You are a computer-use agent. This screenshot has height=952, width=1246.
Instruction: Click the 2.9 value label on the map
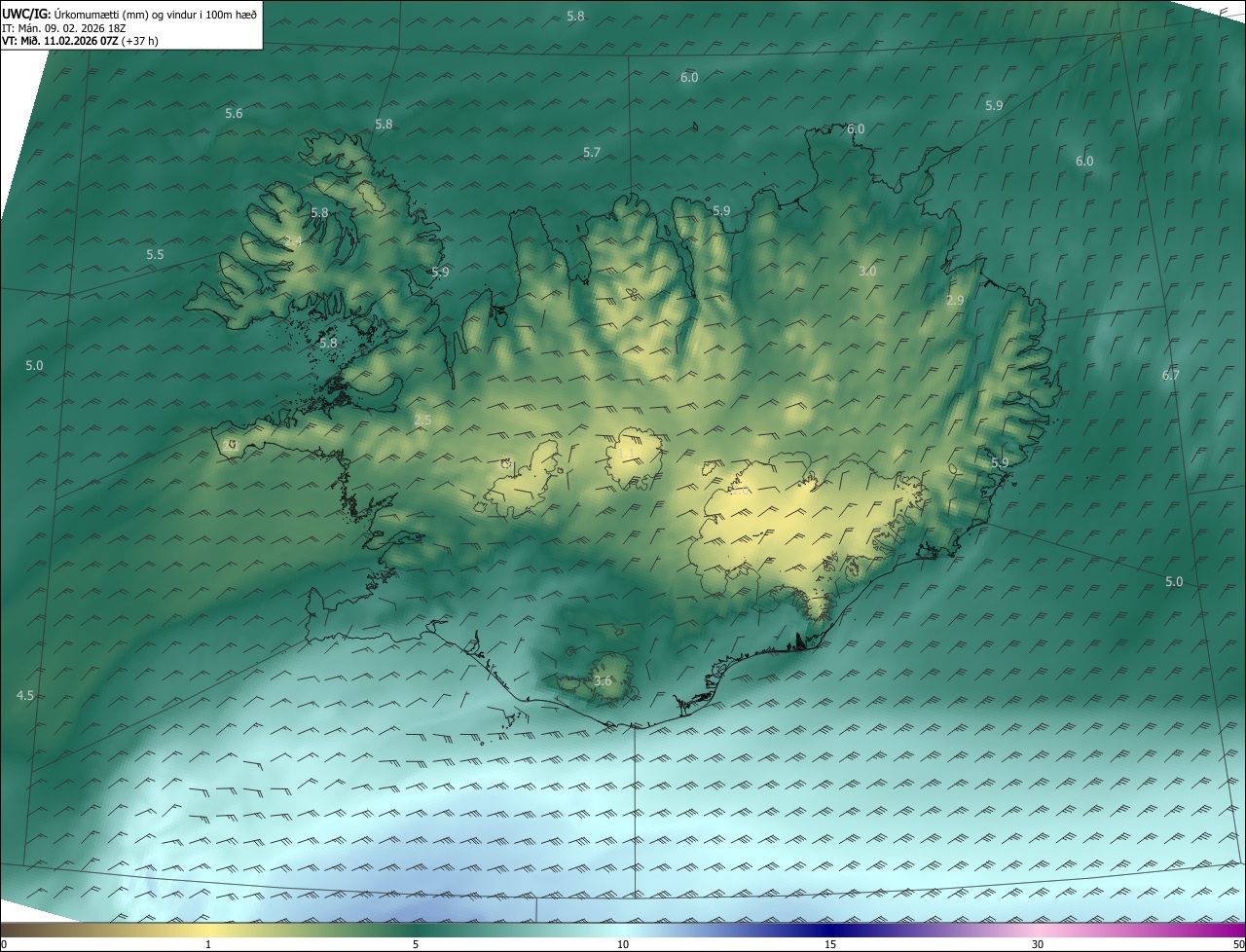point(955,301)
